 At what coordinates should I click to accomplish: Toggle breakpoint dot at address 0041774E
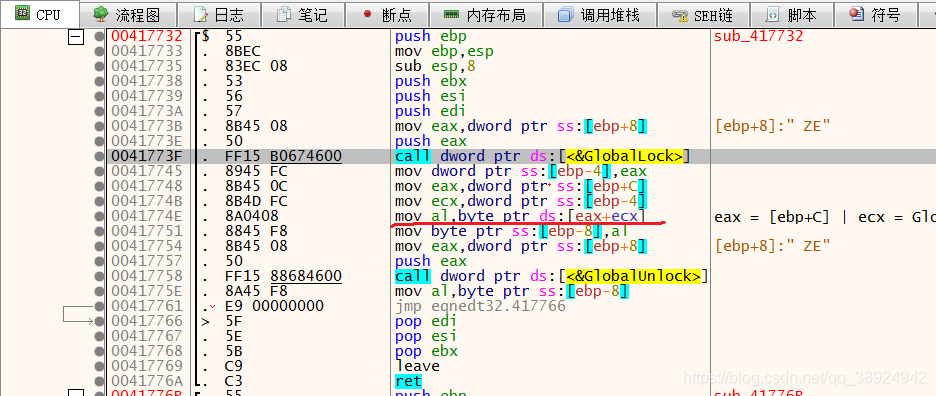(x=100, y=216)
